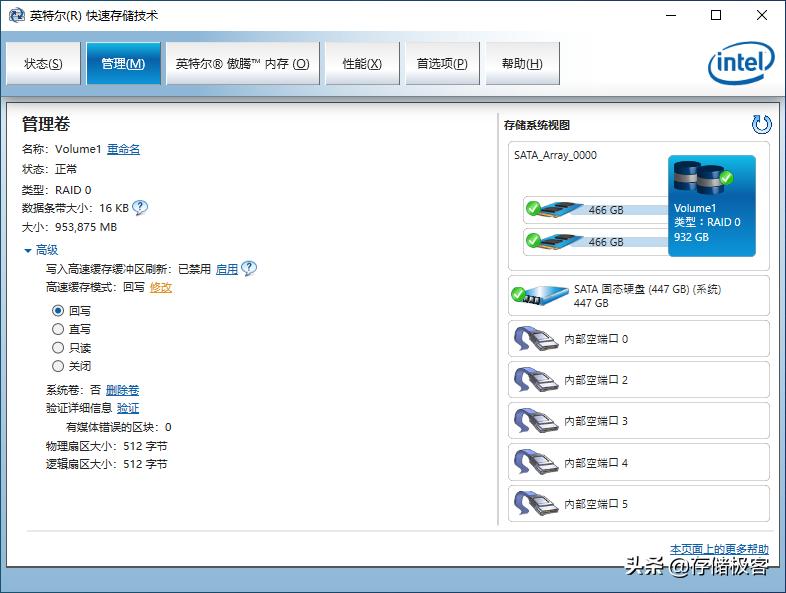Click the 逻辑扇区大小: 512 字节 text
The image size is (786, 593).
pos(107,464)
